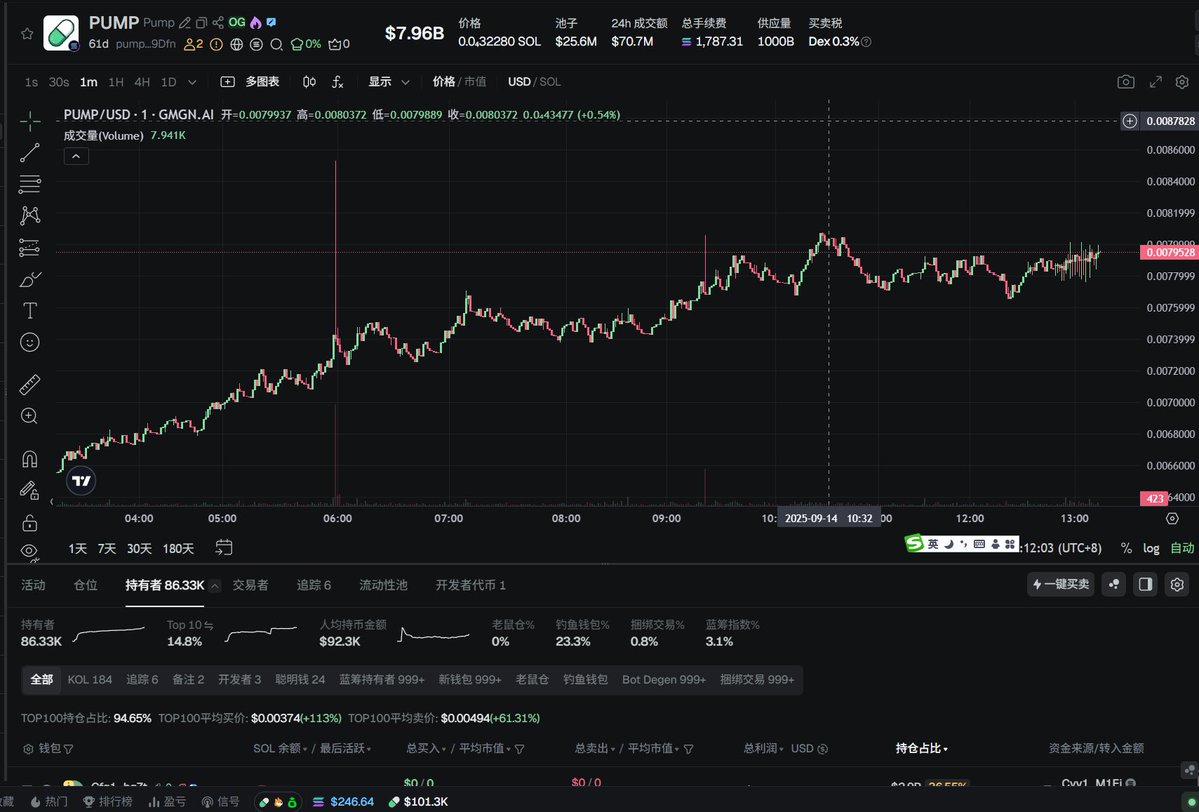1199x812 pixels.
Task: Activate the magnet snap mode
Action: 29,459
